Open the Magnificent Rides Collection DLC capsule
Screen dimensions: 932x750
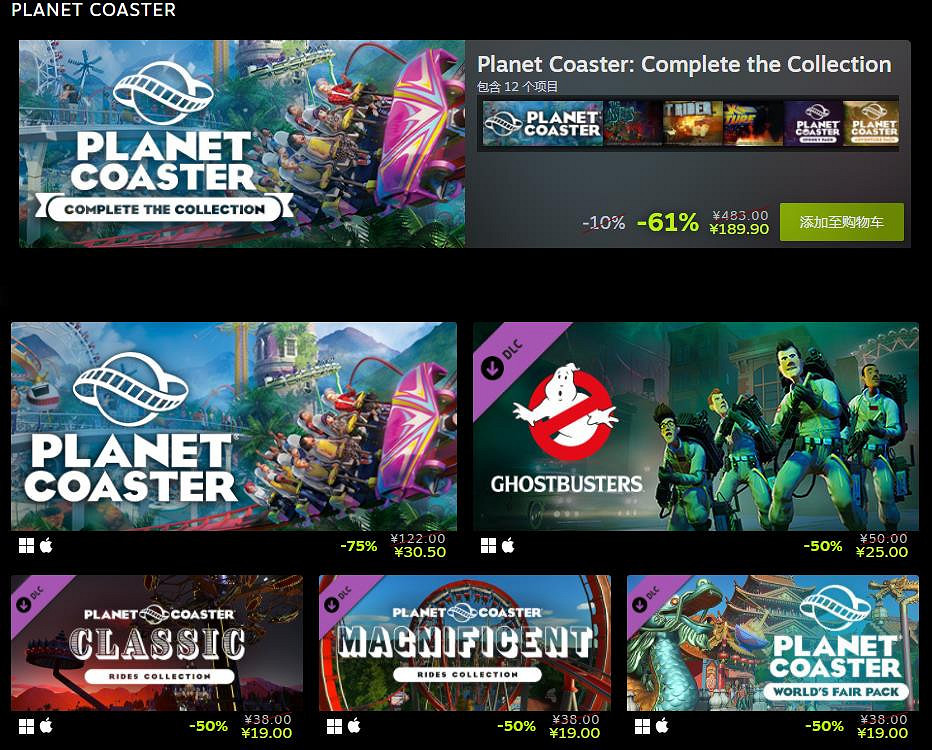(x=465, y=643)
